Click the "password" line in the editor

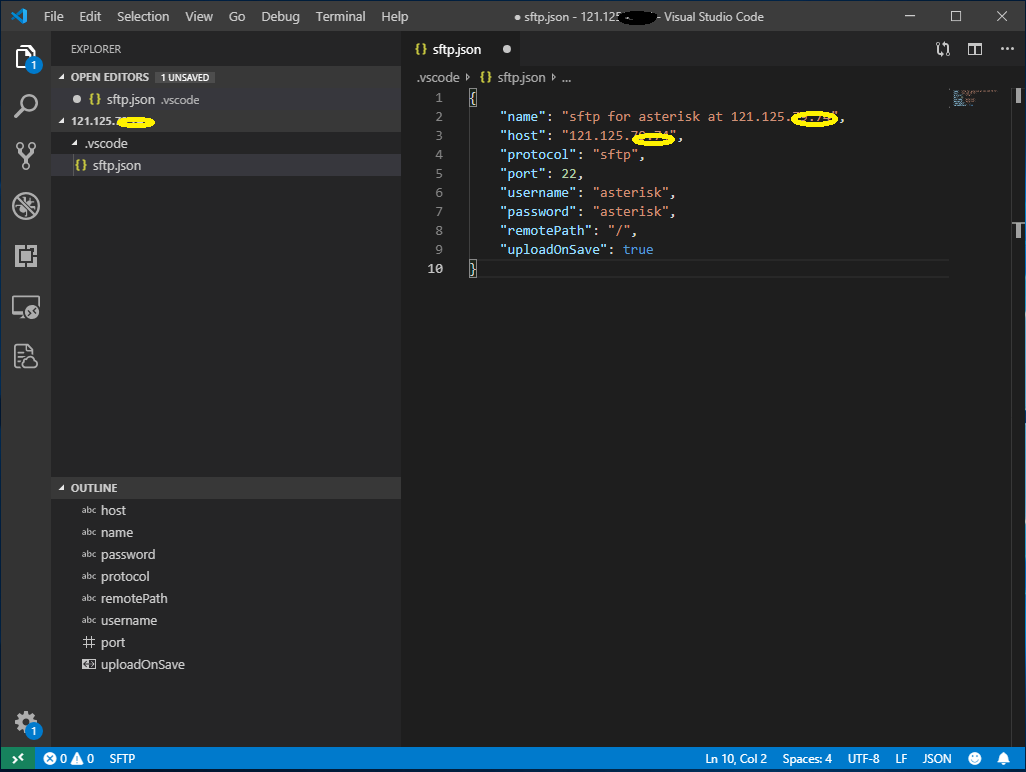tap(587, 211)
